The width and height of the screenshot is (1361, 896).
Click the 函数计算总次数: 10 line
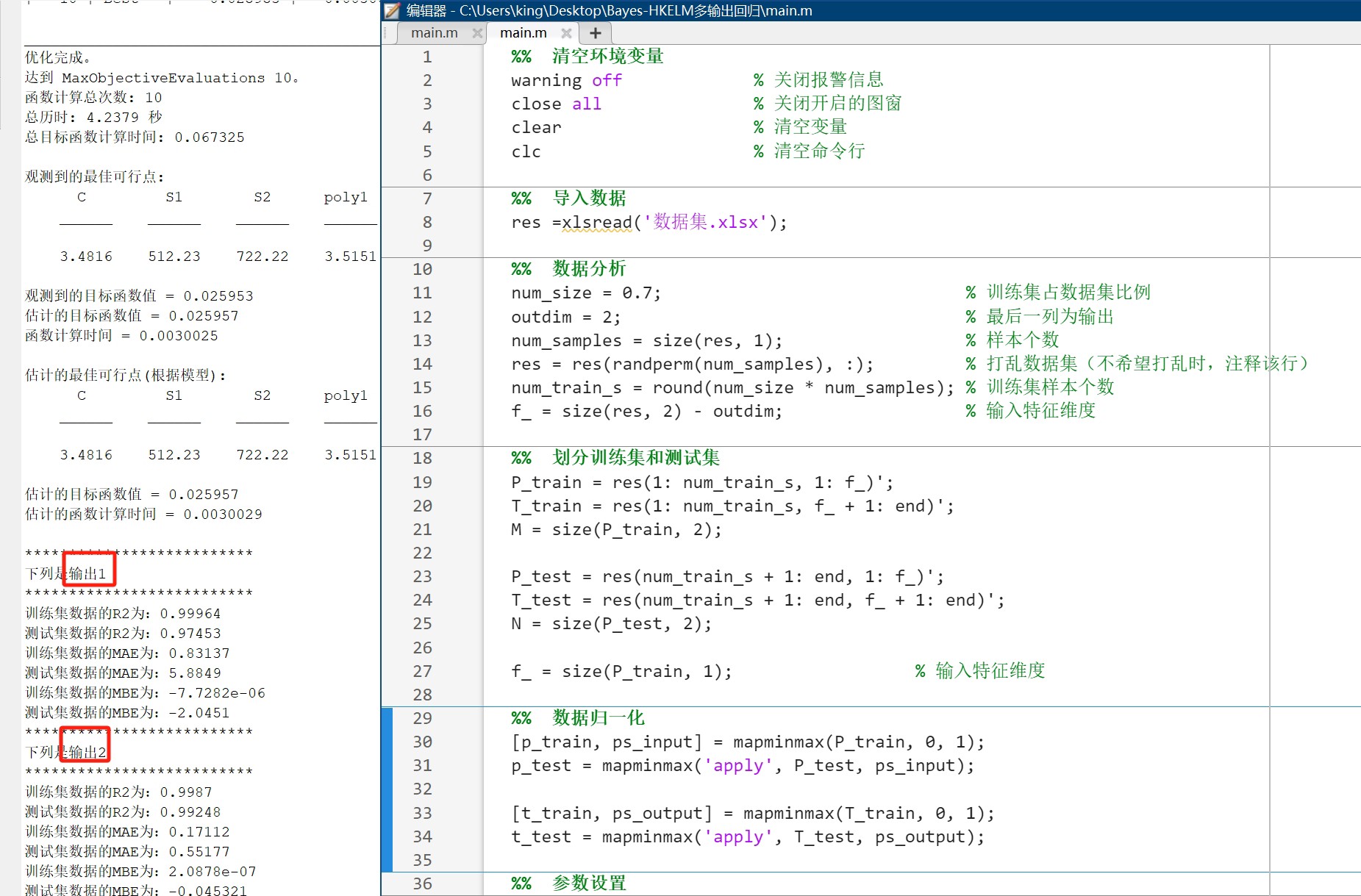tap(93, 97)
